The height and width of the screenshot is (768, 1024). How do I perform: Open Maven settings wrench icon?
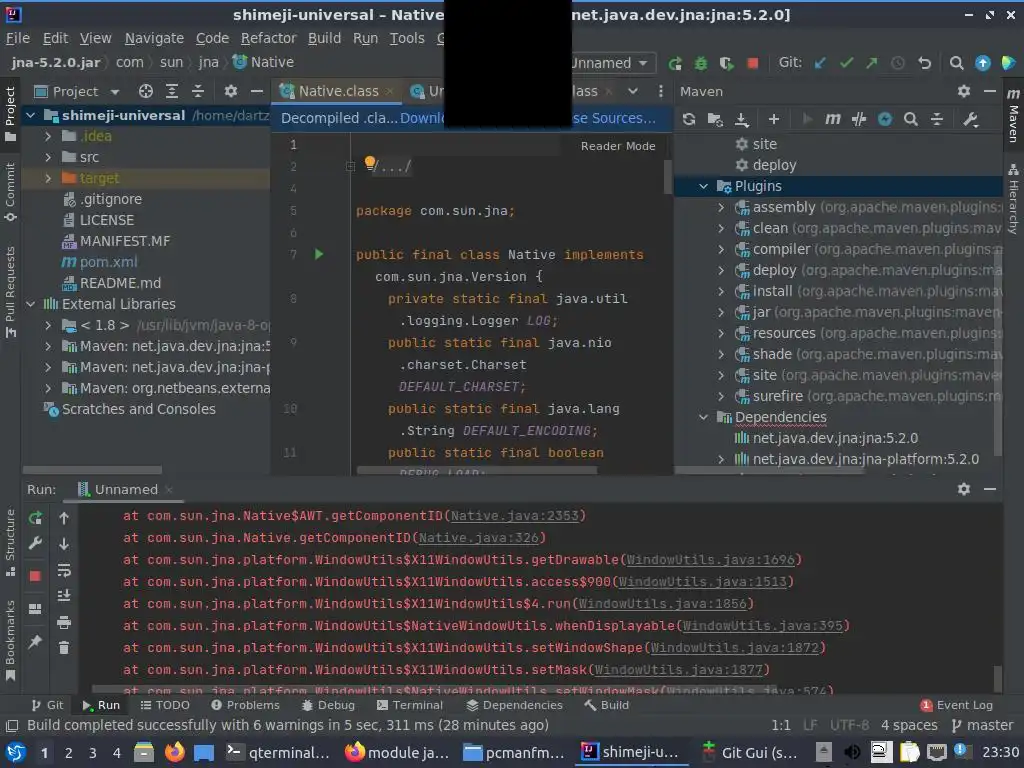pos(970,119)
